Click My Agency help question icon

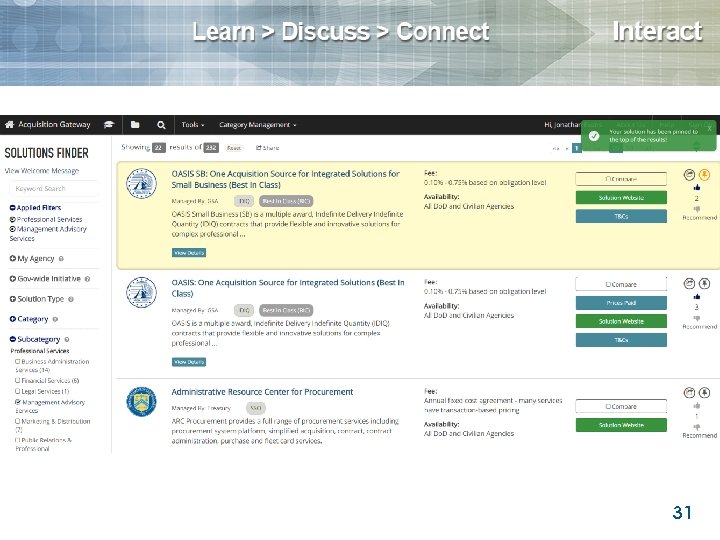[x=61, y=259]
